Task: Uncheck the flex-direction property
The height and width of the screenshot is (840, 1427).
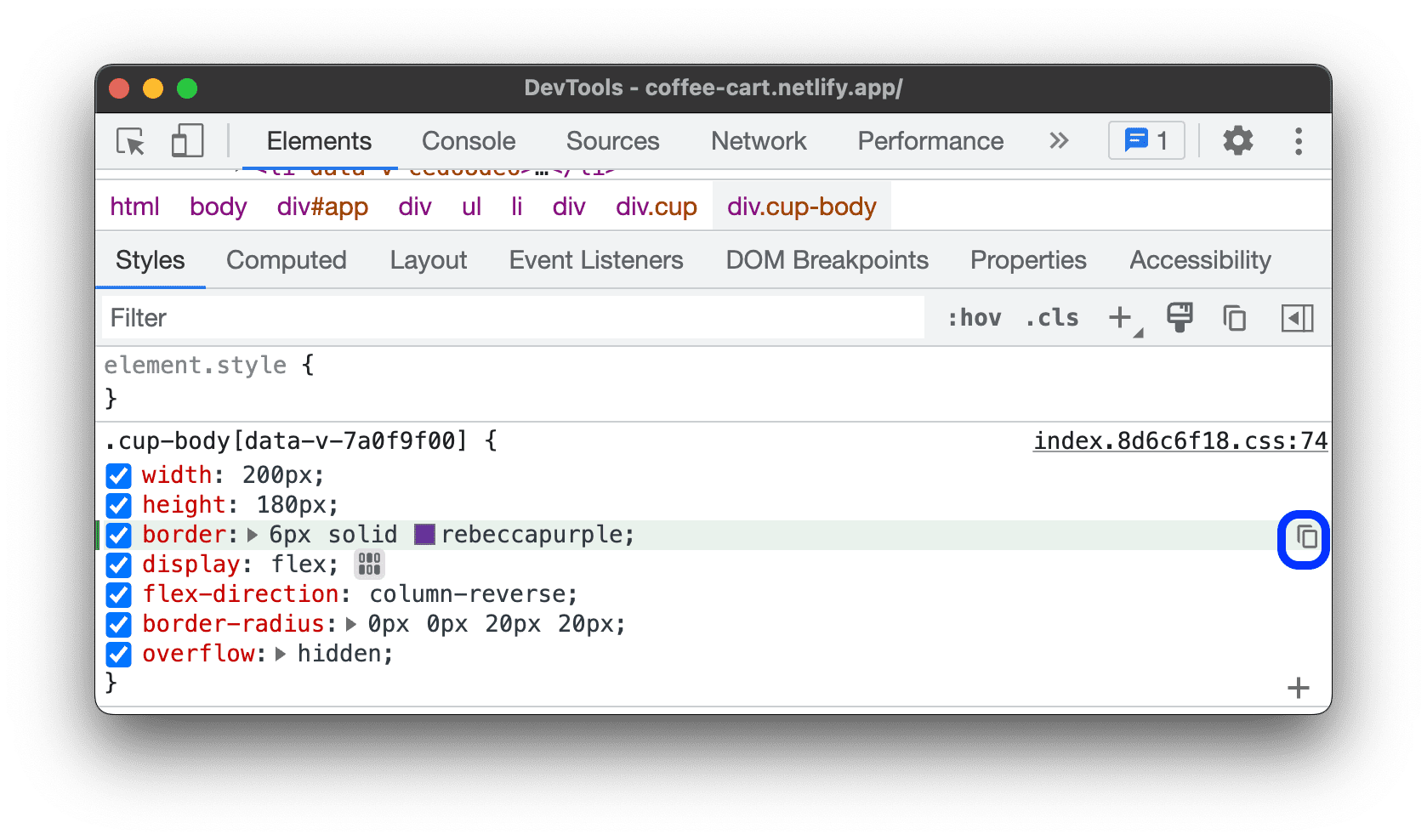Action: 118,595
